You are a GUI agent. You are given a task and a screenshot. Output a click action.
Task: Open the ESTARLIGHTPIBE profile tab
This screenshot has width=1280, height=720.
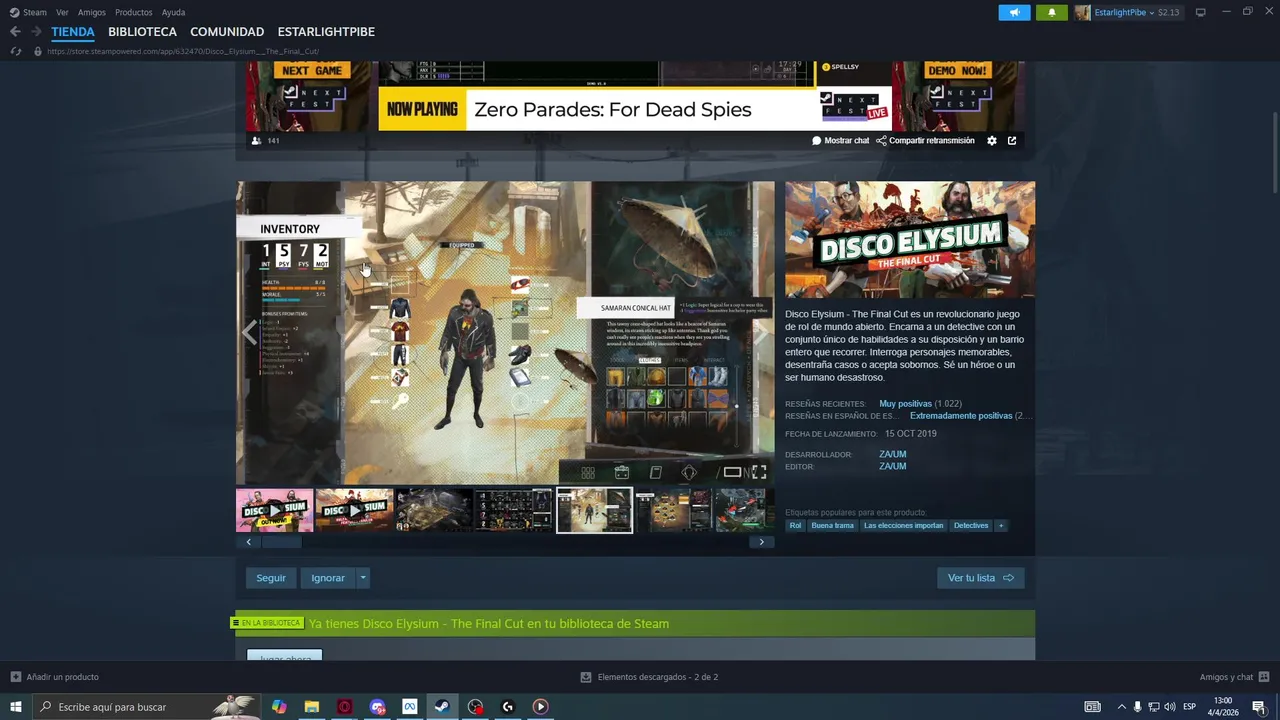coord(326,32)
